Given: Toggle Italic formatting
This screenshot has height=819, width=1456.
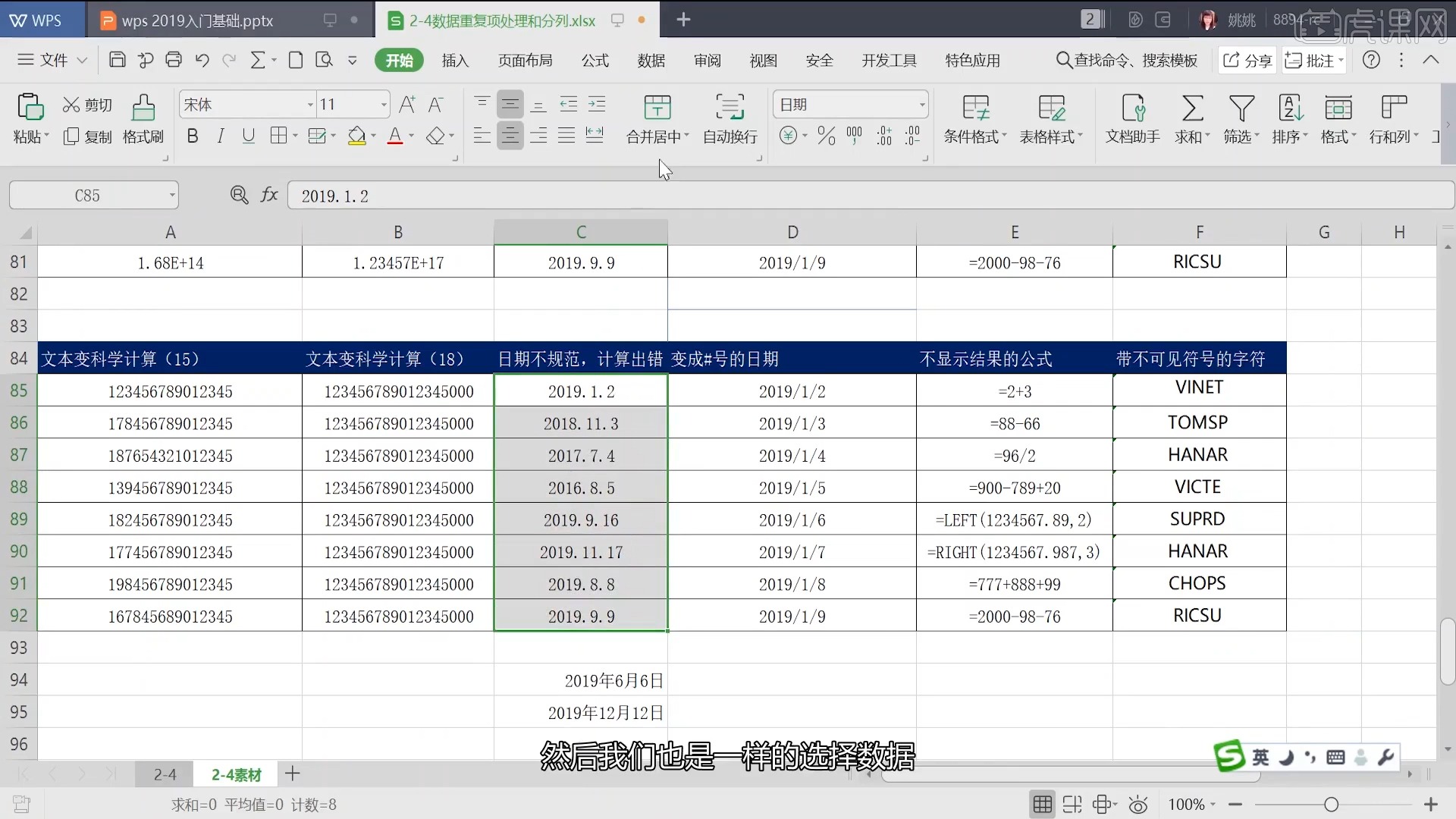Looking at the screenshot, I should pyautogui.click(x=220, y=136).
